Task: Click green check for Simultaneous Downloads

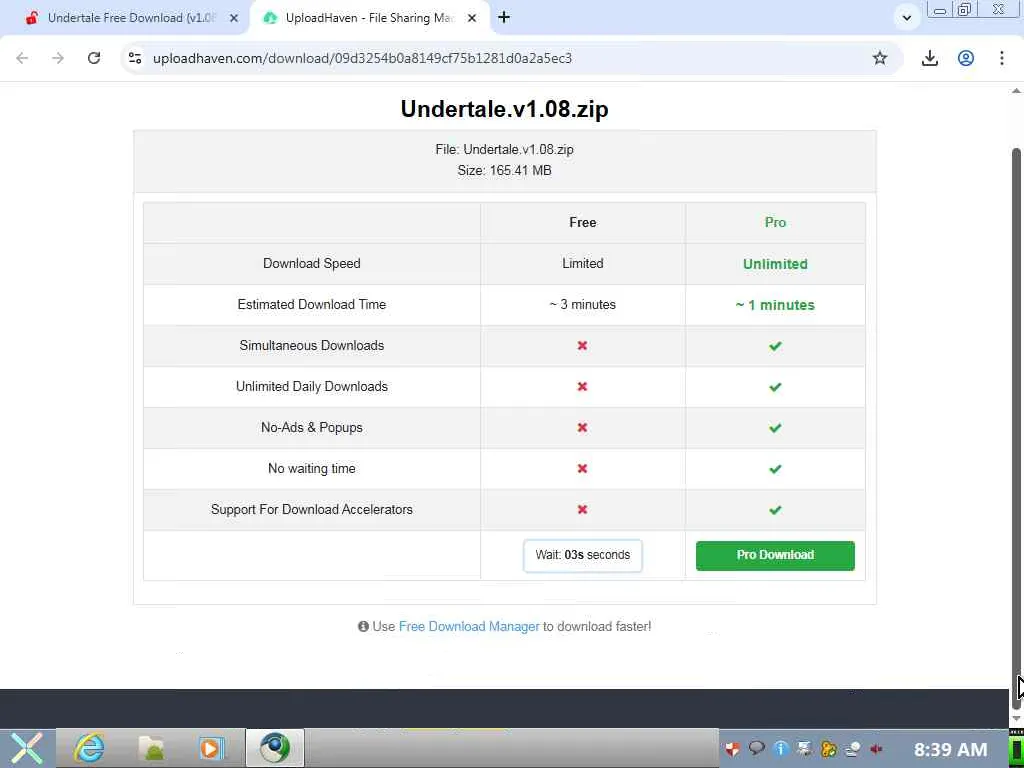Action: click(775, 346)
